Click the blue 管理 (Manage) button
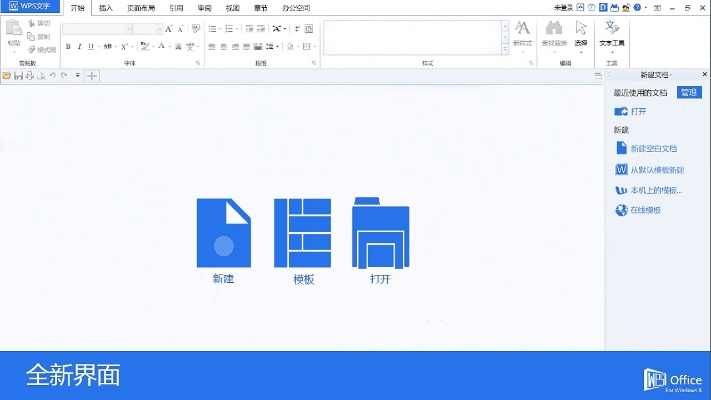The width and height of the screenshot is (711, 400). point(688,92)
